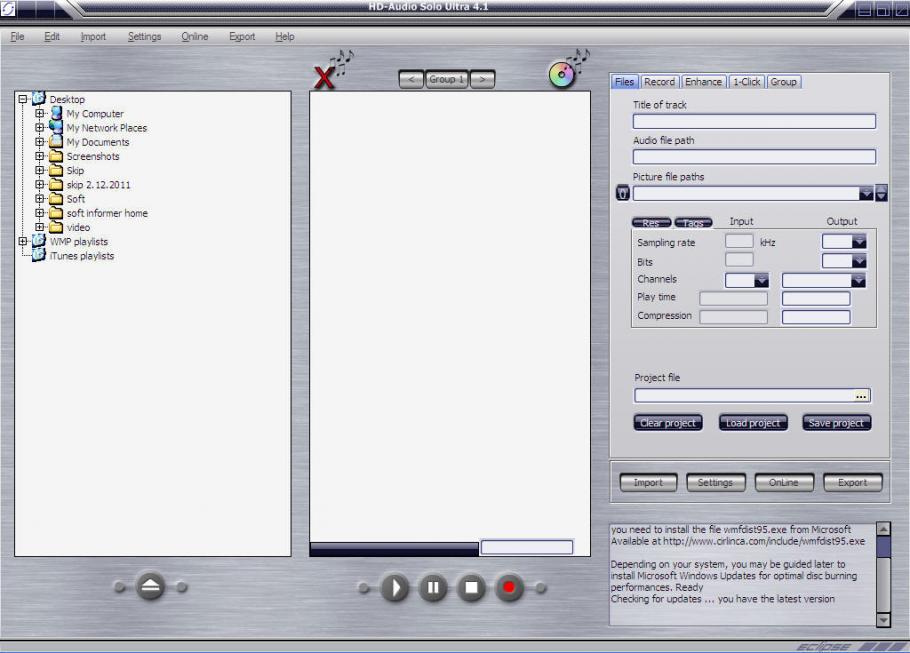Start recording with the red record button

coord(509,588)
